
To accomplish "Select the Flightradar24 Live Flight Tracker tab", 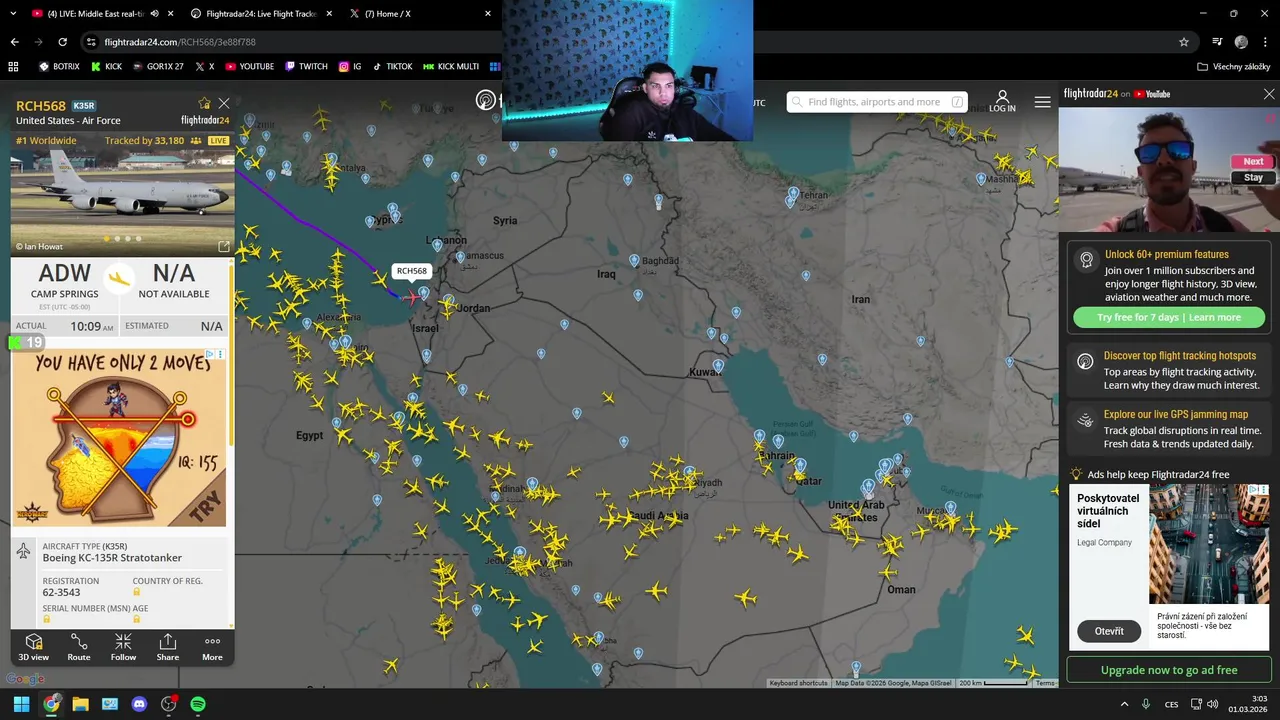I will coord(261,14).
